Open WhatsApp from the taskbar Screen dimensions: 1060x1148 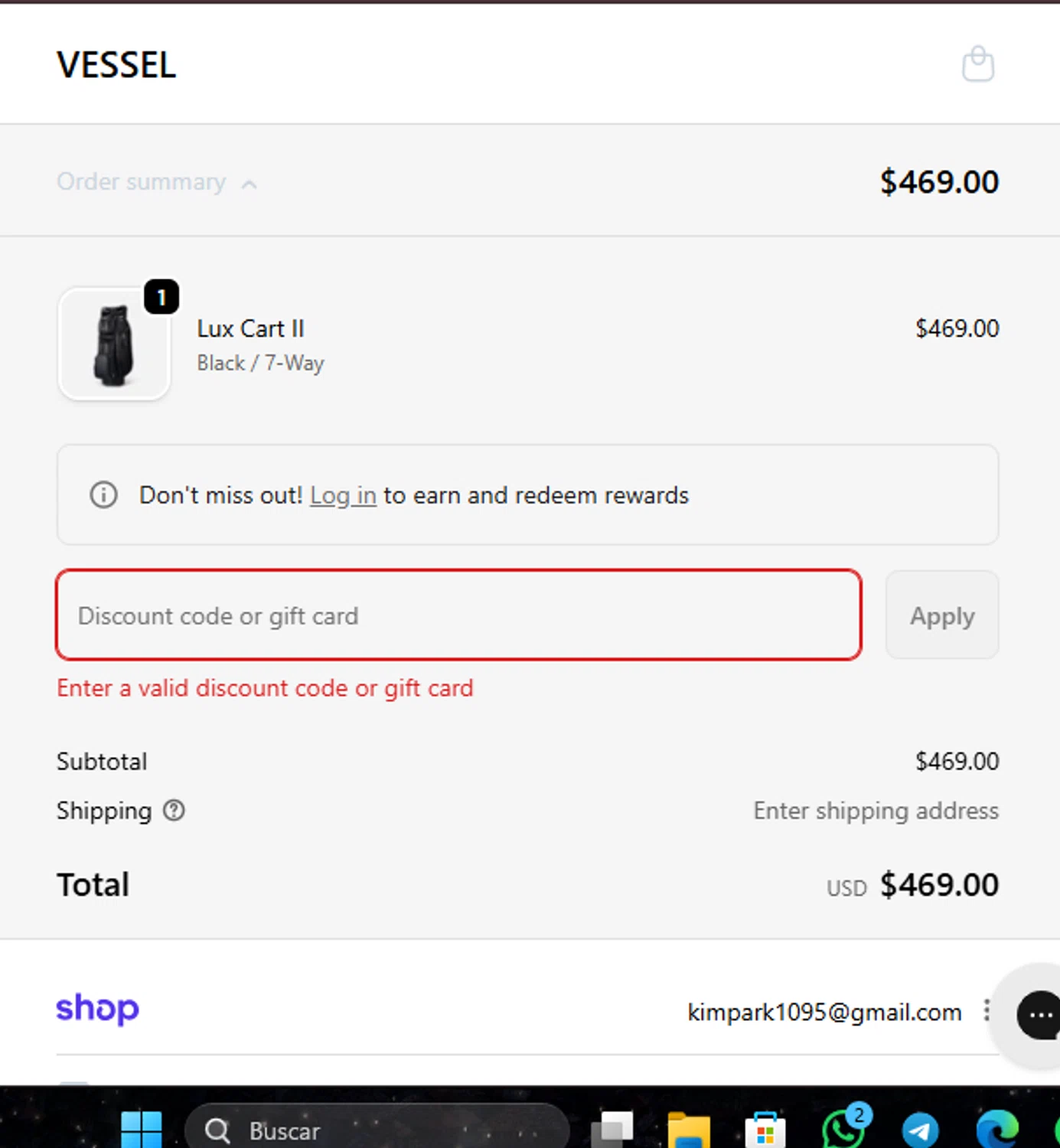(x=843, y=1130)
